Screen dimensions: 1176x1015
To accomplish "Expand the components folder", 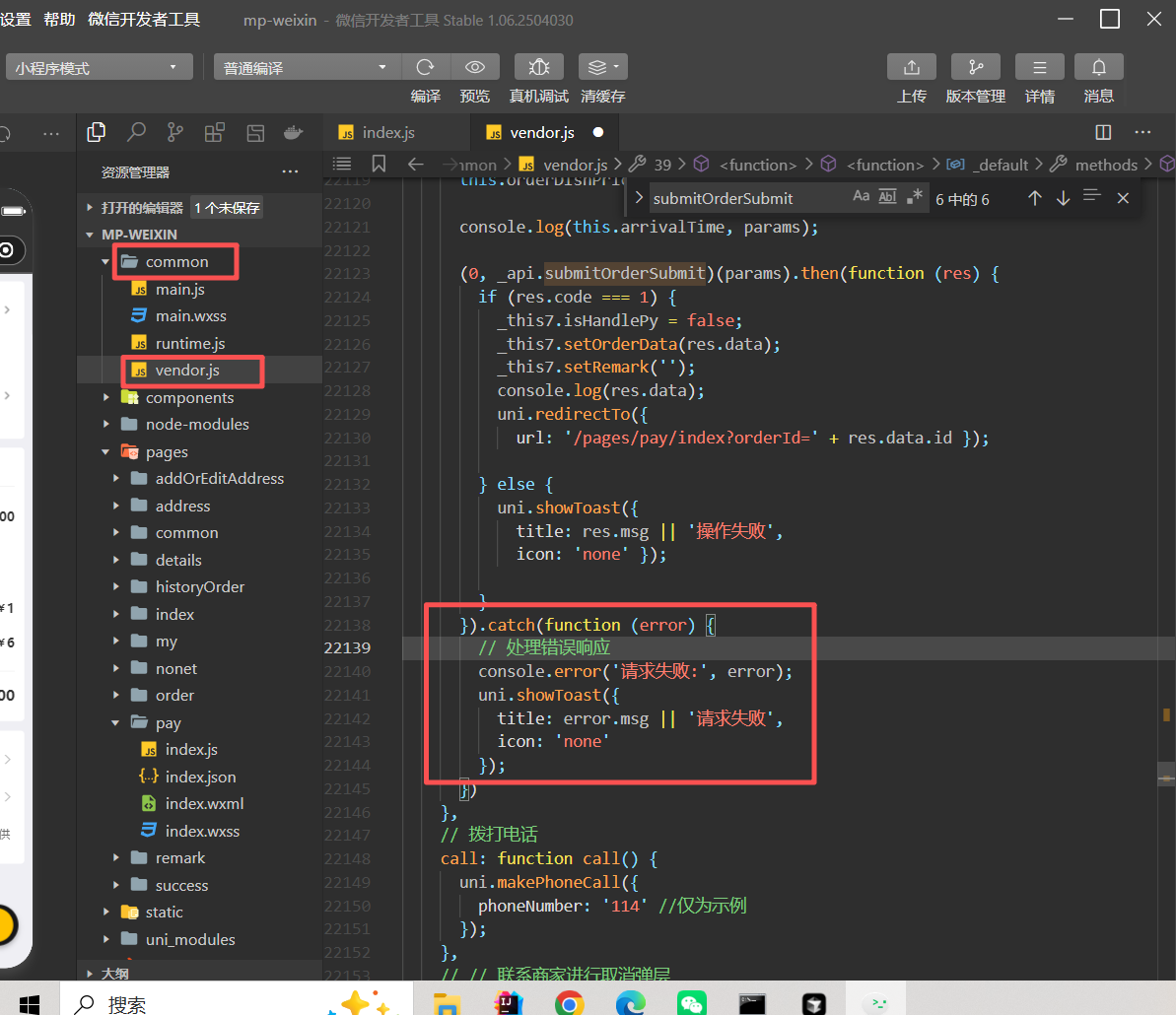I will click(x=105, y=397).
